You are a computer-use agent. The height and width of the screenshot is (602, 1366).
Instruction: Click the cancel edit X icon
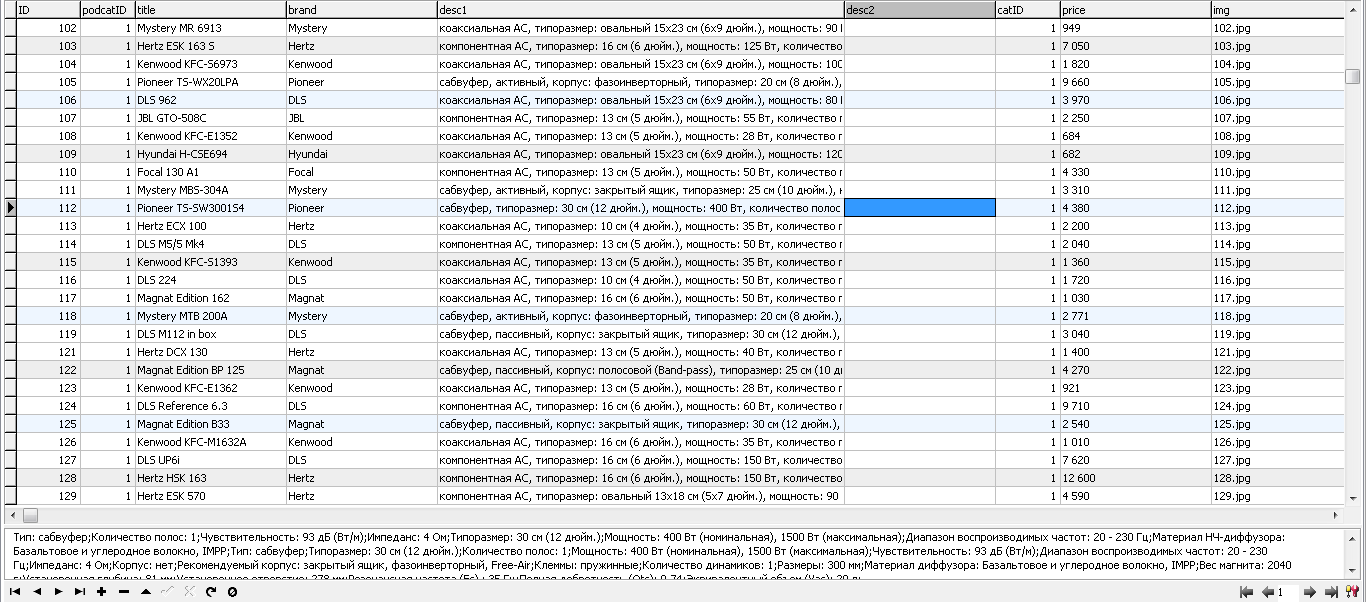[189, 592]
